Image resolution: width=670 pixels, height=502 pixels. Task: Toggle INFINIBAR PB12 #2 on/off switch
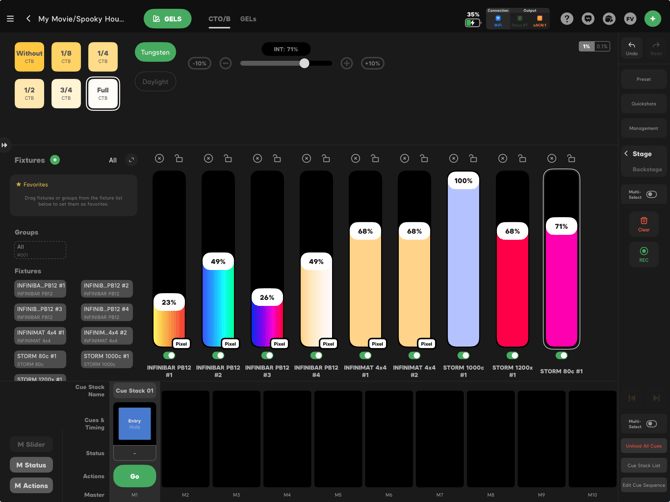(x=218, y=355)
